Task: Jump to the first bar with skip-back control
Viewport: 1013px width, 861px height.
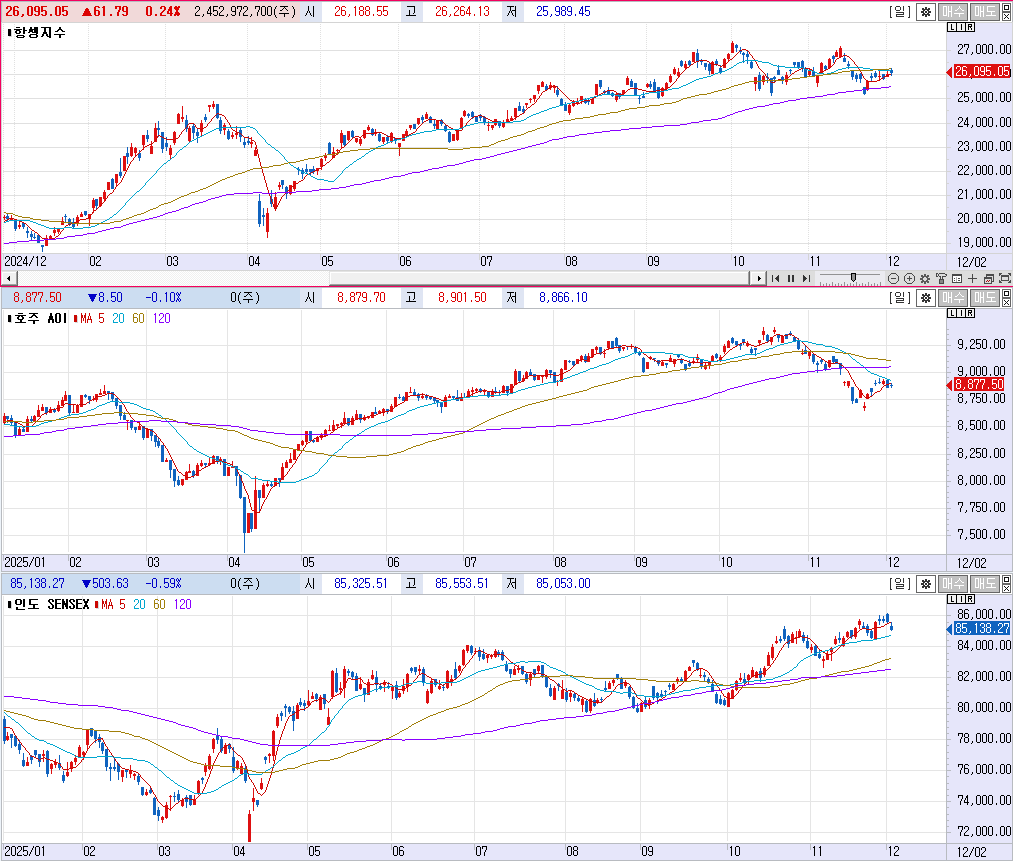Action: tap(775, 278)
